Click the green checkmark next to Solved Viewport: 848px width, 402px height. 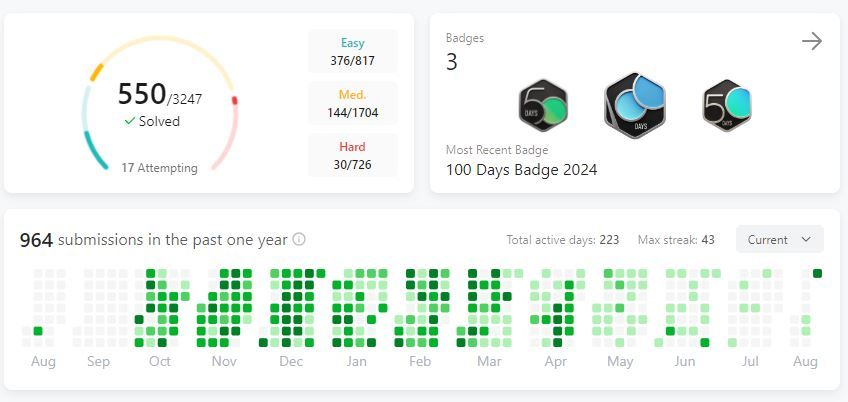[x=129, y=121]
